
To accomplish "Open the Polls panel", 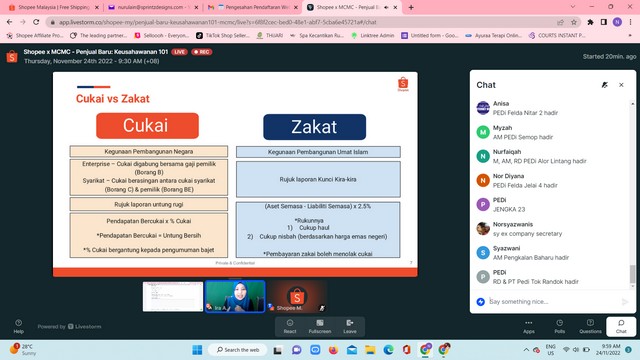I will coord(560,327).
